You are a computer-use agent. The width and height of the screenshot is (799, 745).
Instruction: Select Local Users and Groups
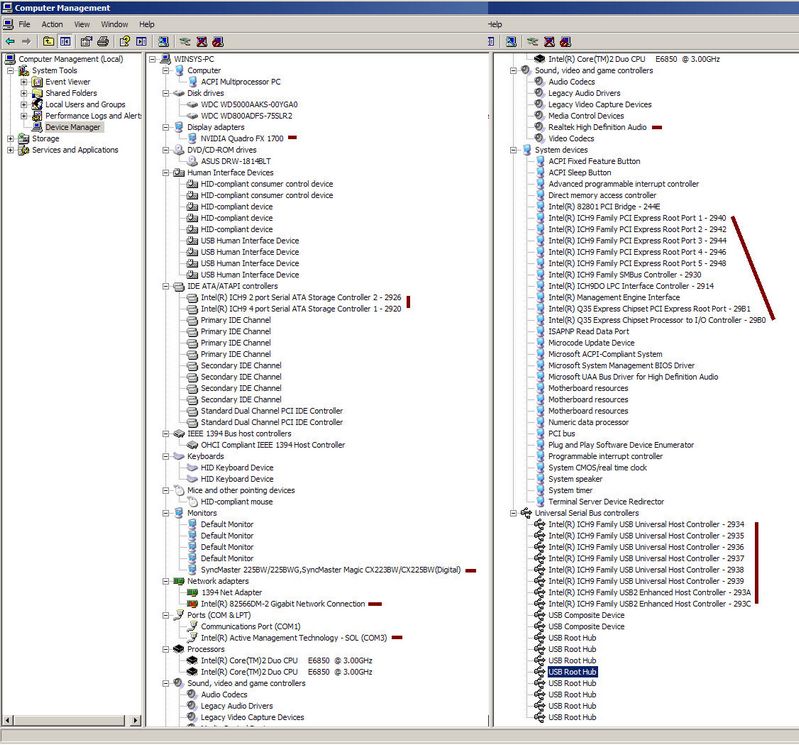(x=85, y=104)
